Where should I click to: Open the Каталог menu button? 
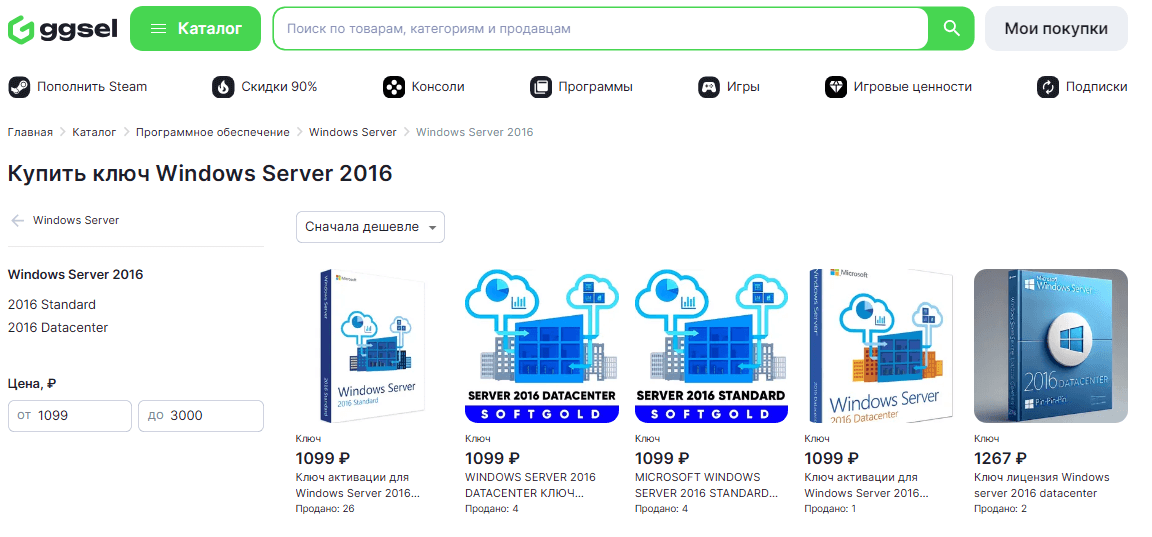pos(195,29)
